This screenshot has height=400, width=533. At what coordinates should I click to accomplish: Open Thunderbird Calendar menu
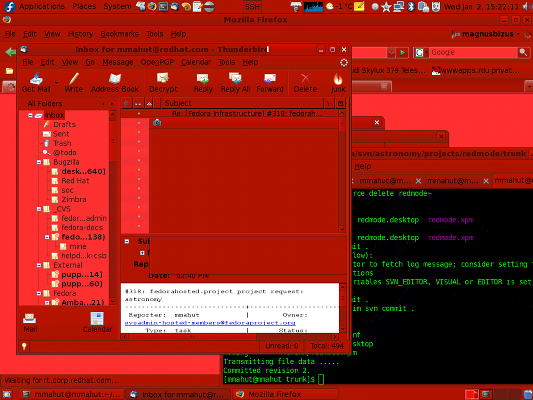point(196,62)
